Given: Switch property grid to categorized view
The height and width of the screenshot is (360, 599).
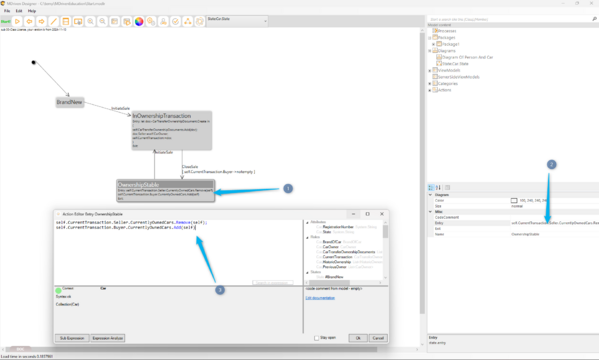Looking at the screenshot, I should click(431, 187).
